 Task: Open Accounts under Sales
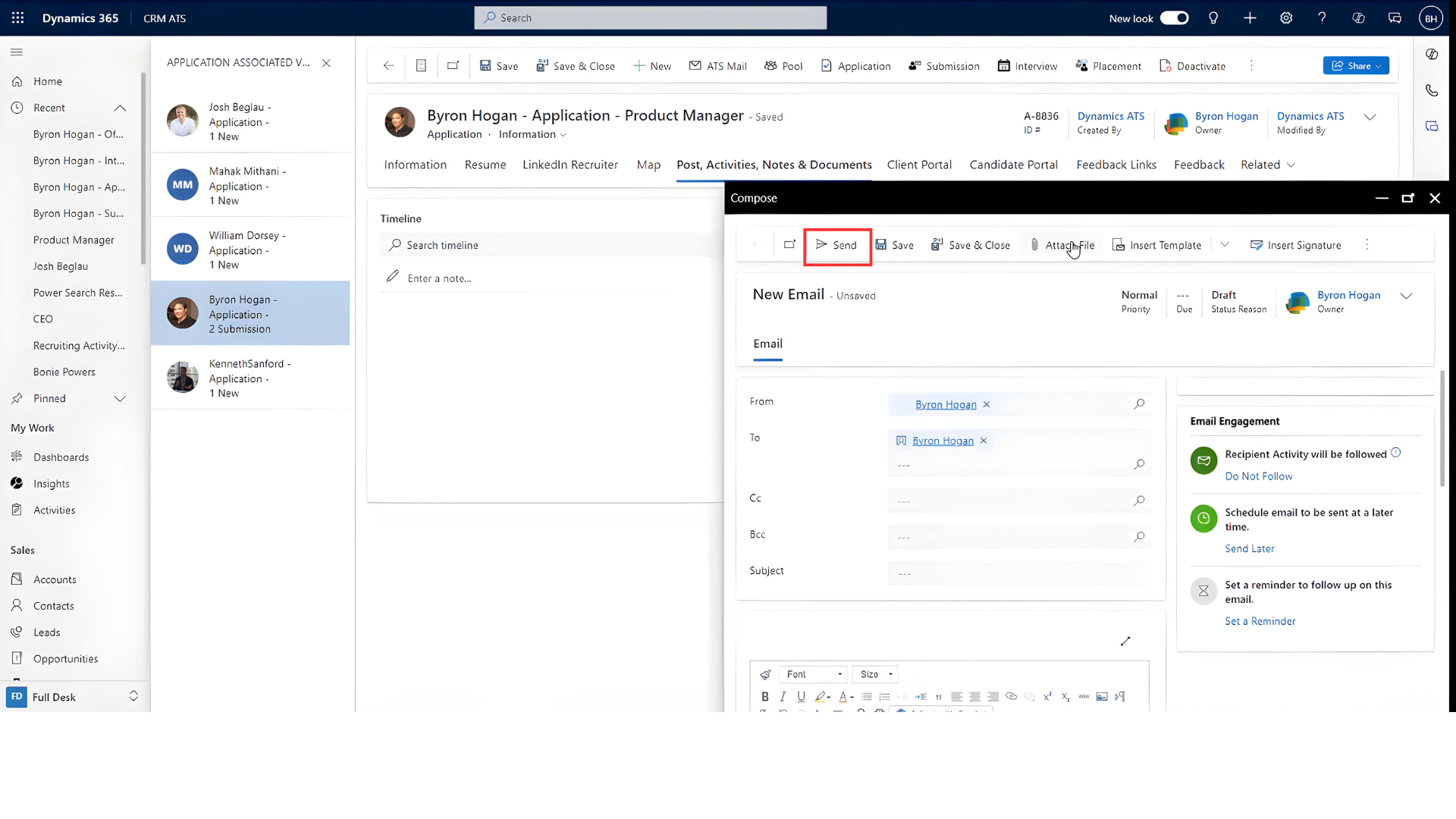click(55, 579)
